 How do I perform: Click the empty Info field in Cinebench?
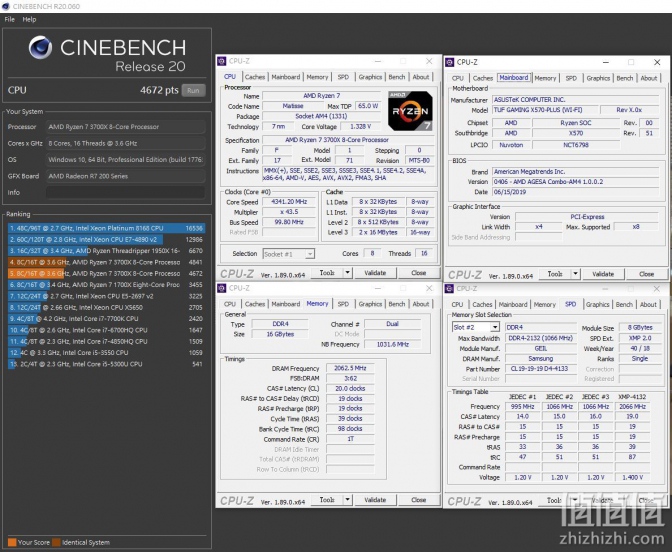(125, 192)
